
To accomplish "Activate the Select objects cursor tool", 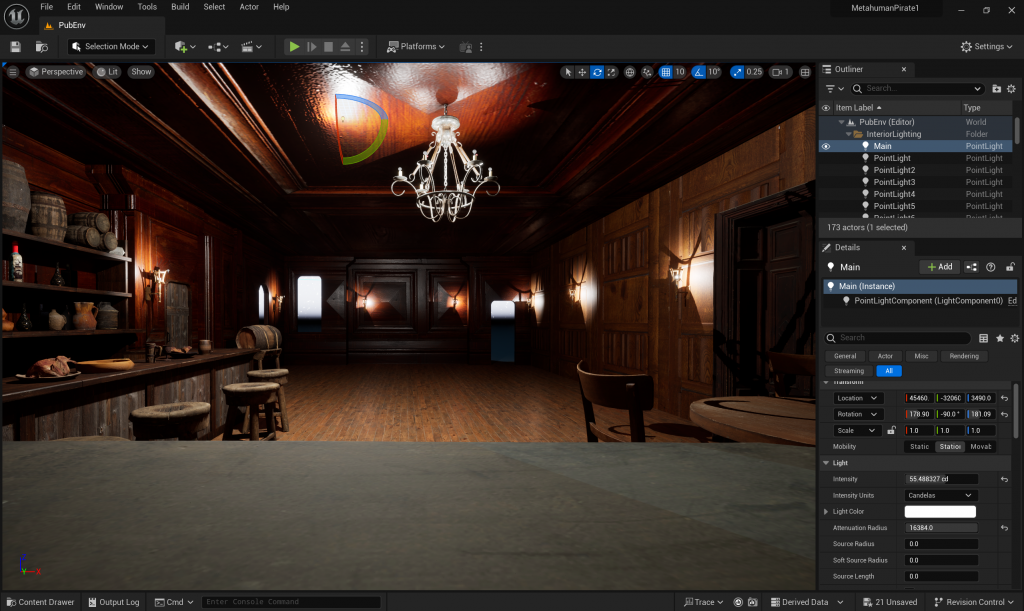I will (x=568, y=72).
